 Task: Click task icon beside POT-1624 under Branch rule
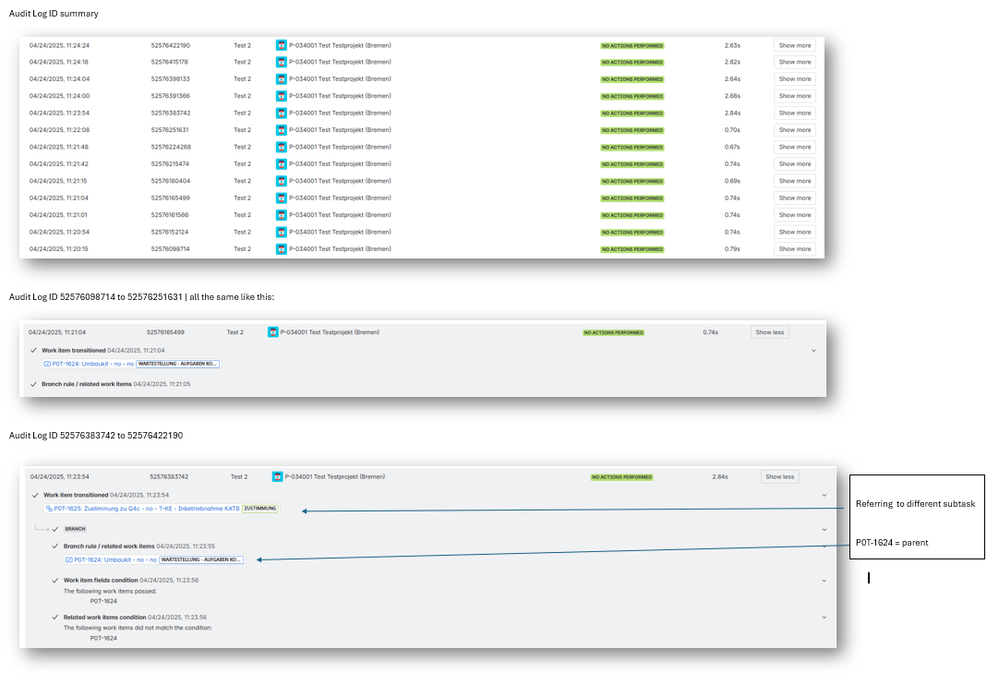pos(69,560)
